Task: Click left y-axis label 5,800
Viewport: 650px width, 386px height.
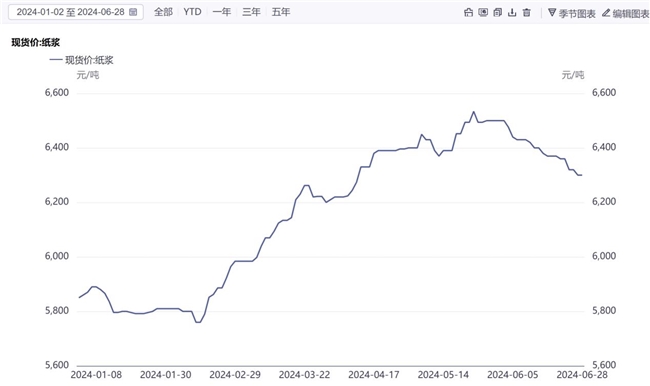Action: tap(57, 311)
